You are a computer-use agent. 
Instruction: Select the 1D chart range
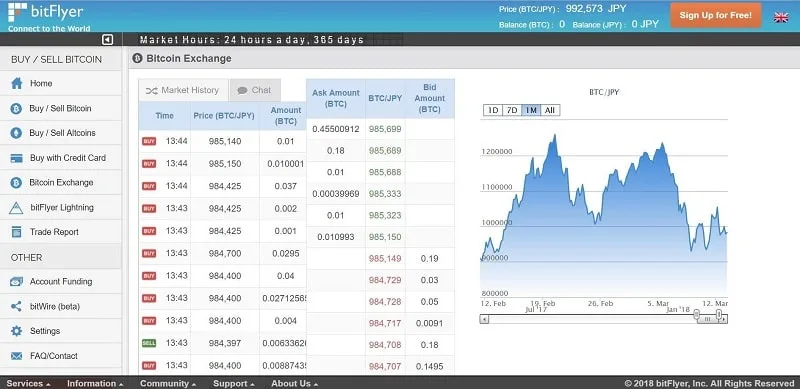[x=492, y=110]
